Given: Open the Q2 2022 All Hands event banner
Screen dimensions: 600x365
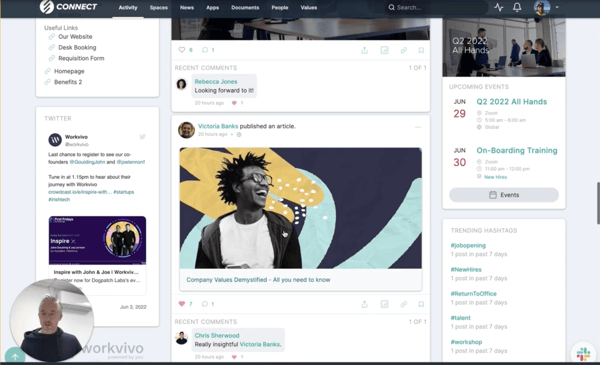Looking at the screenshot, I should click(x=504, y=47).
